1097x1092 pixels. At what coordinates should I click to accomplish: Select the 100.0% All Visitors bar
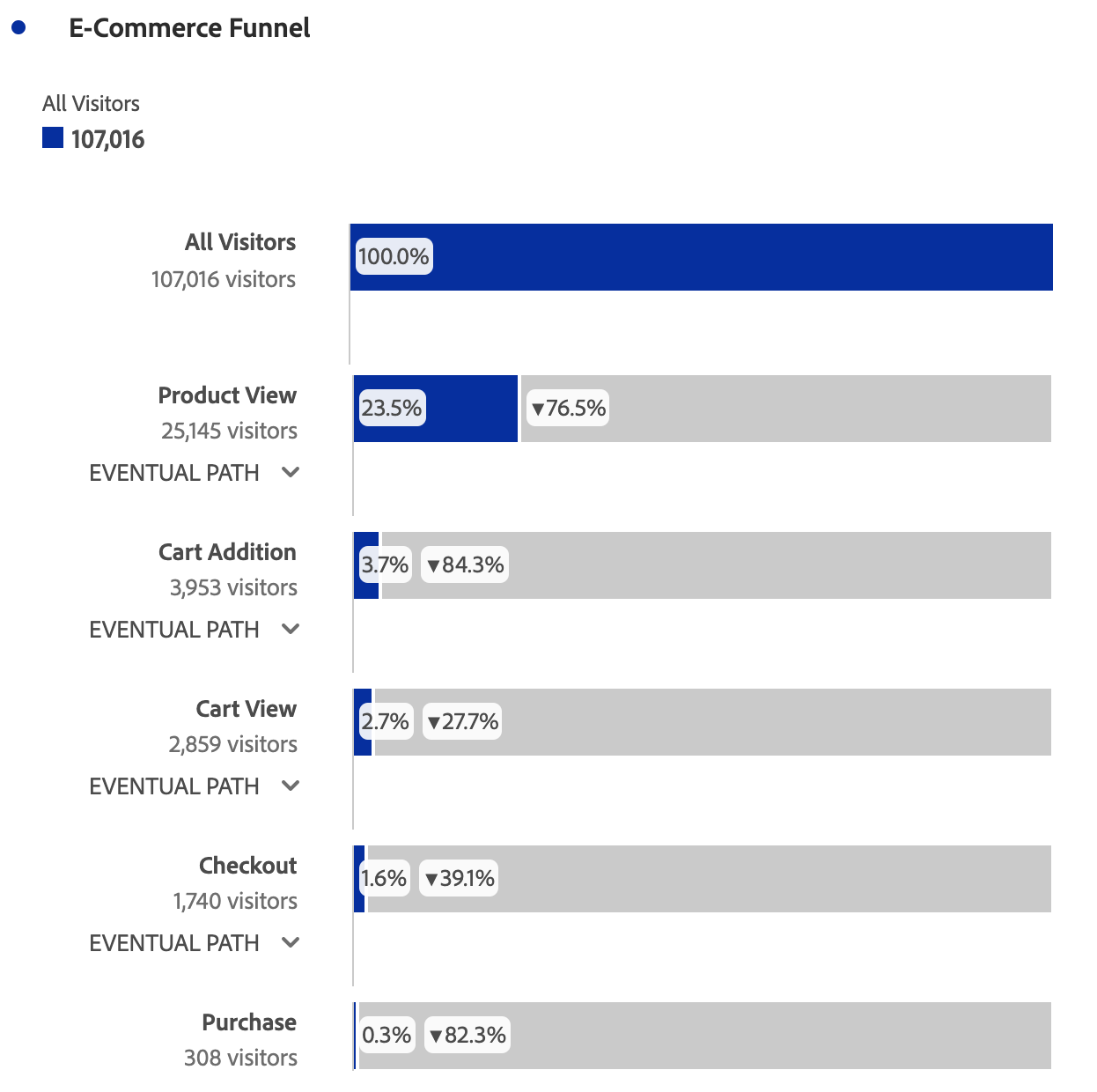coord(702,257)
